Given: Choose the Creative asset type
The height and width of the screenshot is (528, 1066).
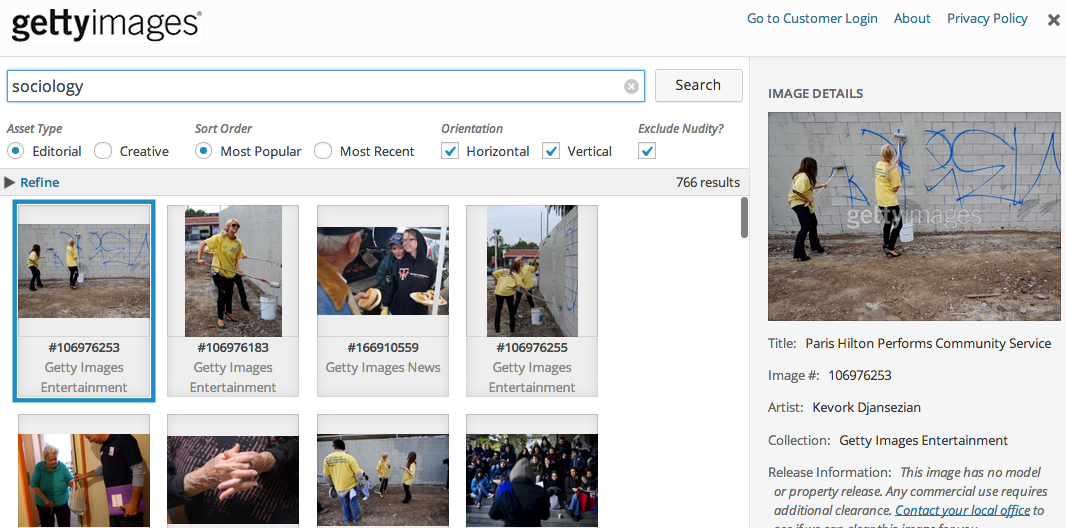Looking at the screenshot, I should coord(103,151).
